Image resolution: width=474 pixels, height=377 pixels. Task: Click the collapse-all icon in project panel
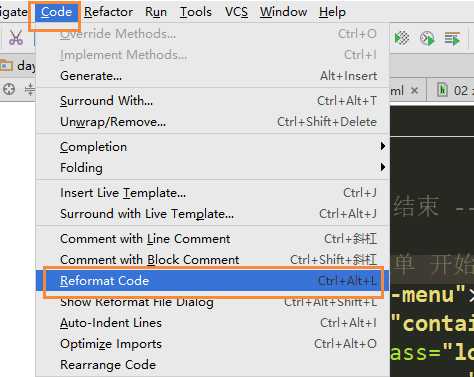coord(30,89)
